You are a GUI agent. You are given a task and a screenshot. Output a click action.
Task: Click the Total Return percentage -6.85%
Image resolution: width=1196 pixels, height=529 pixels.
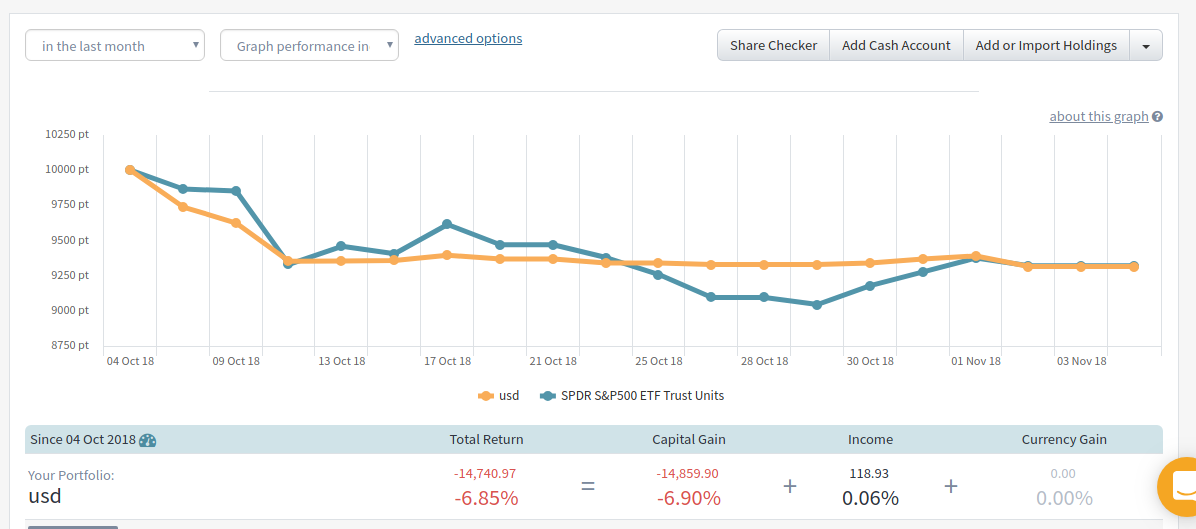[486, 497]
